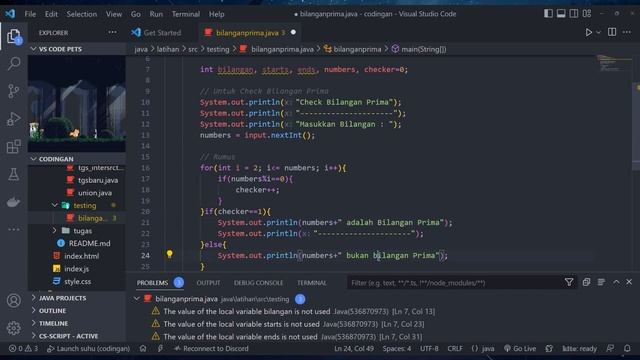Collapse the CODINGAN folder section
Viewport: 640px width, 360px height.
(x=77, y=159)
